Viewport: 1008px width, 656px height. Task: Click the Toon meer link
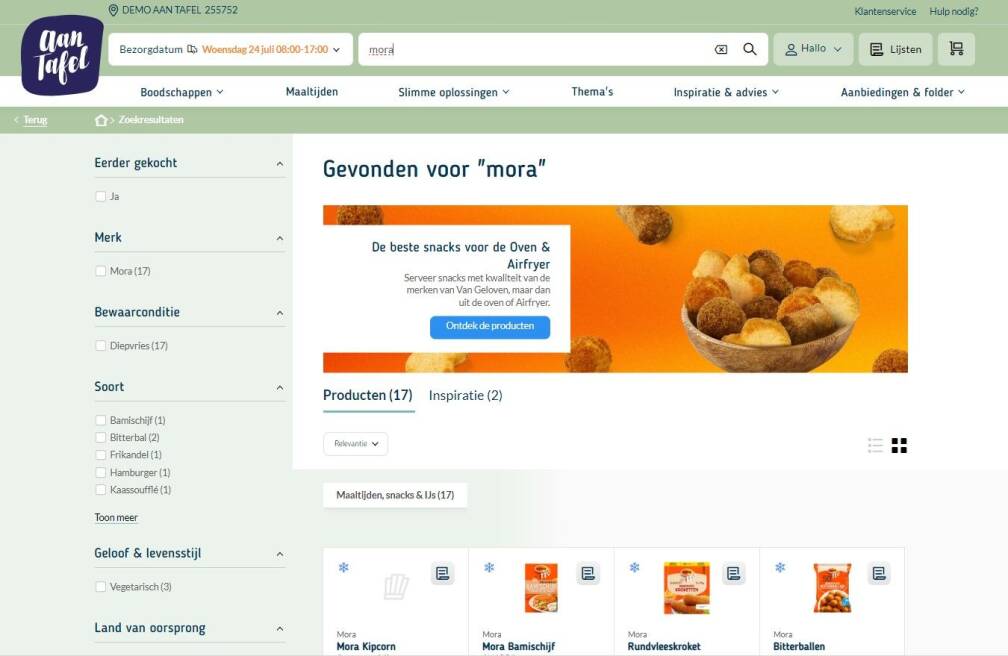116,518
